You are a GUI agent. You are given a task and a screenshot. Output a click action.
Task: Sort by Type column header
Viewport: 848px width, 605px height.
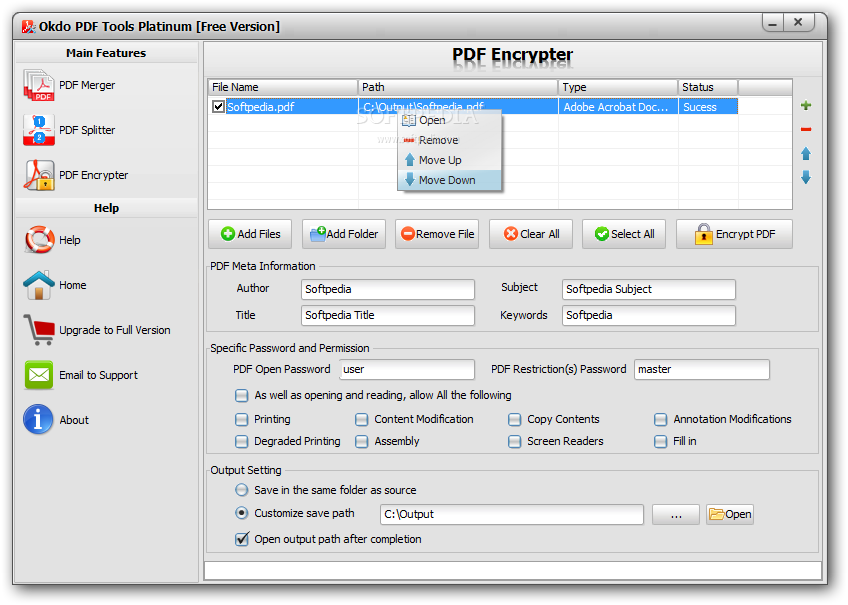(x=618, y=87)
